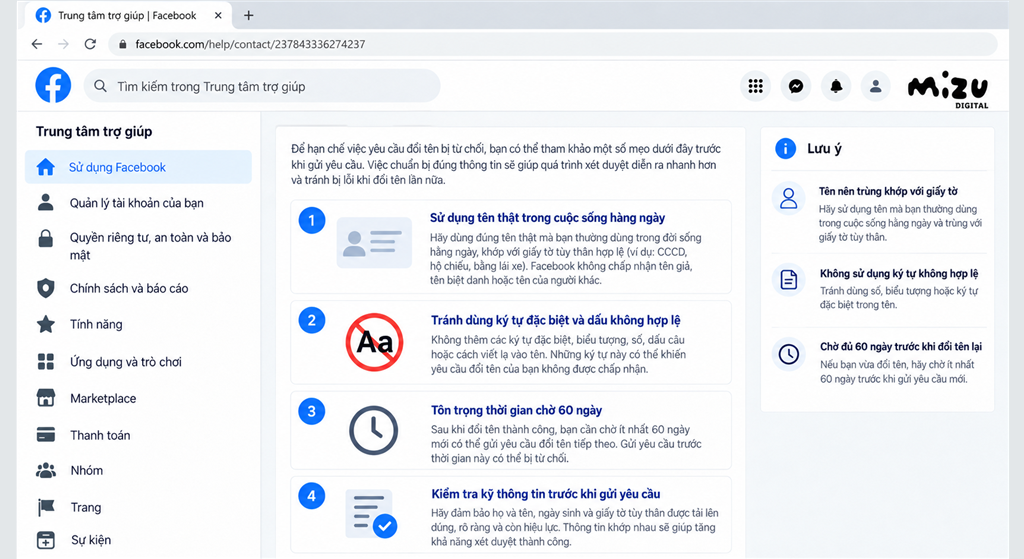Click the browser forward arrow
Image resolution: width=1024 pixels, height=559 pixels.
63,44
